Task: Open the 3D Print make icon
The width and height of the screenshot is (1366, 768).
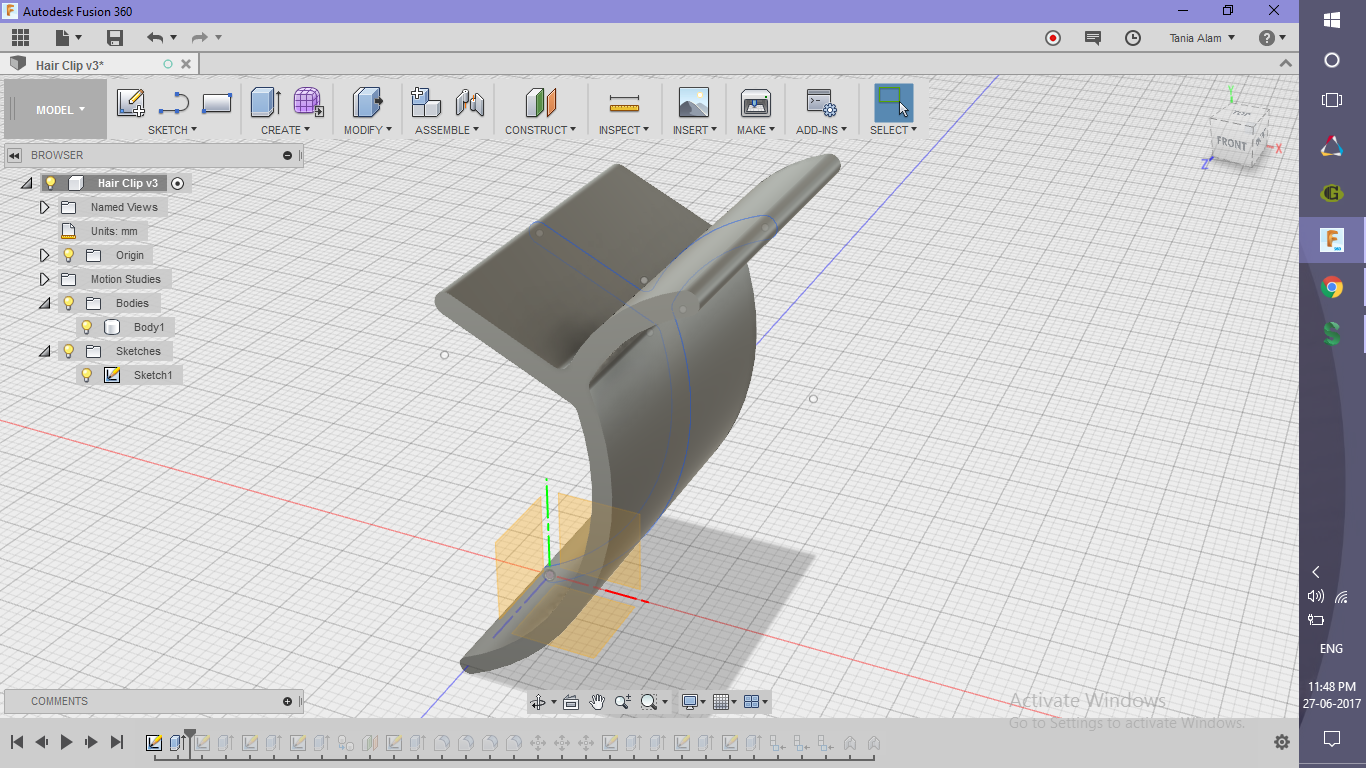Action: point(755,102)
